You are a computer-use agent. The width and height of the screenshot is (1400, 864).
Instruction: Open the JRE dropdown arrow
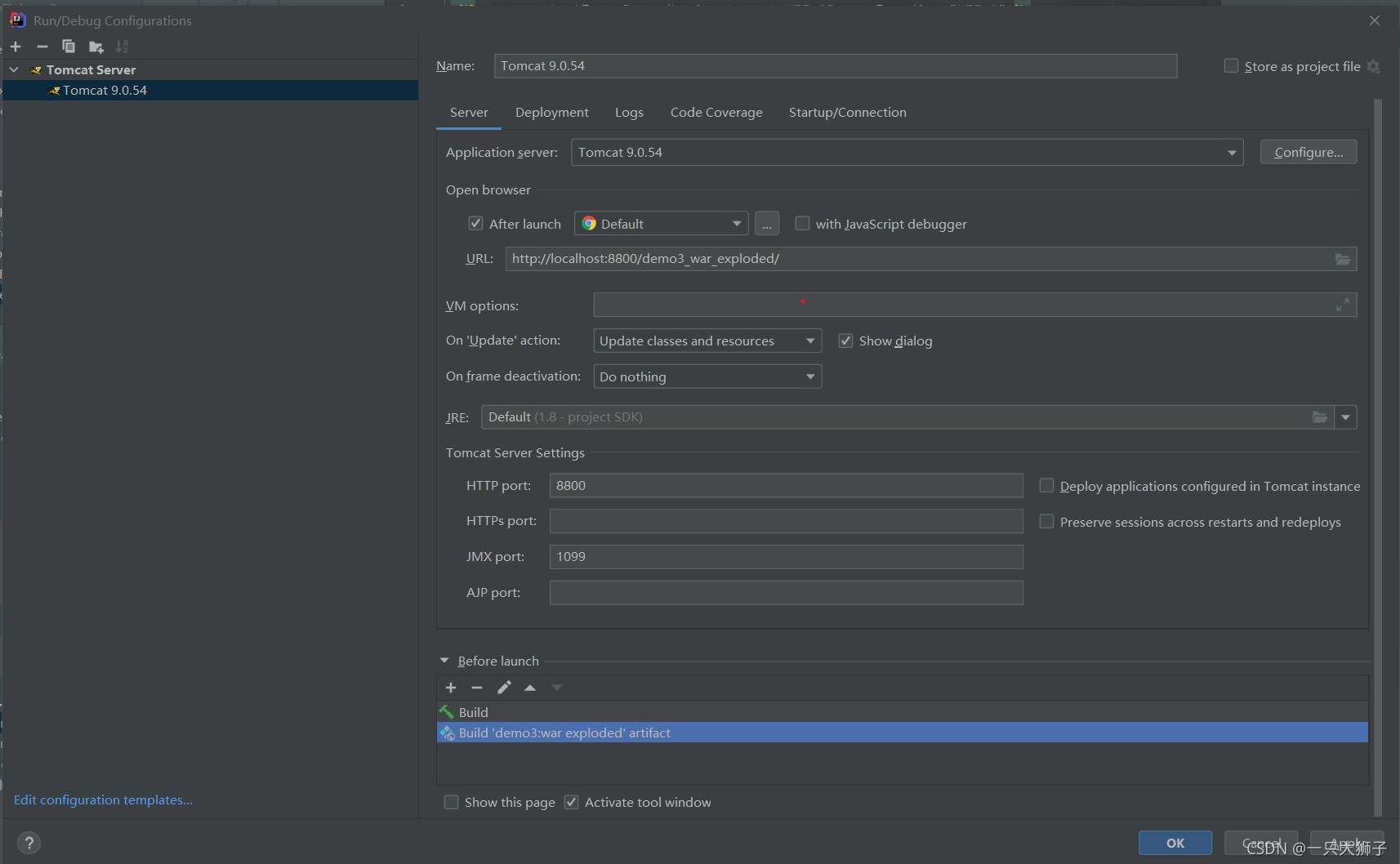[x=1345, y=417]
